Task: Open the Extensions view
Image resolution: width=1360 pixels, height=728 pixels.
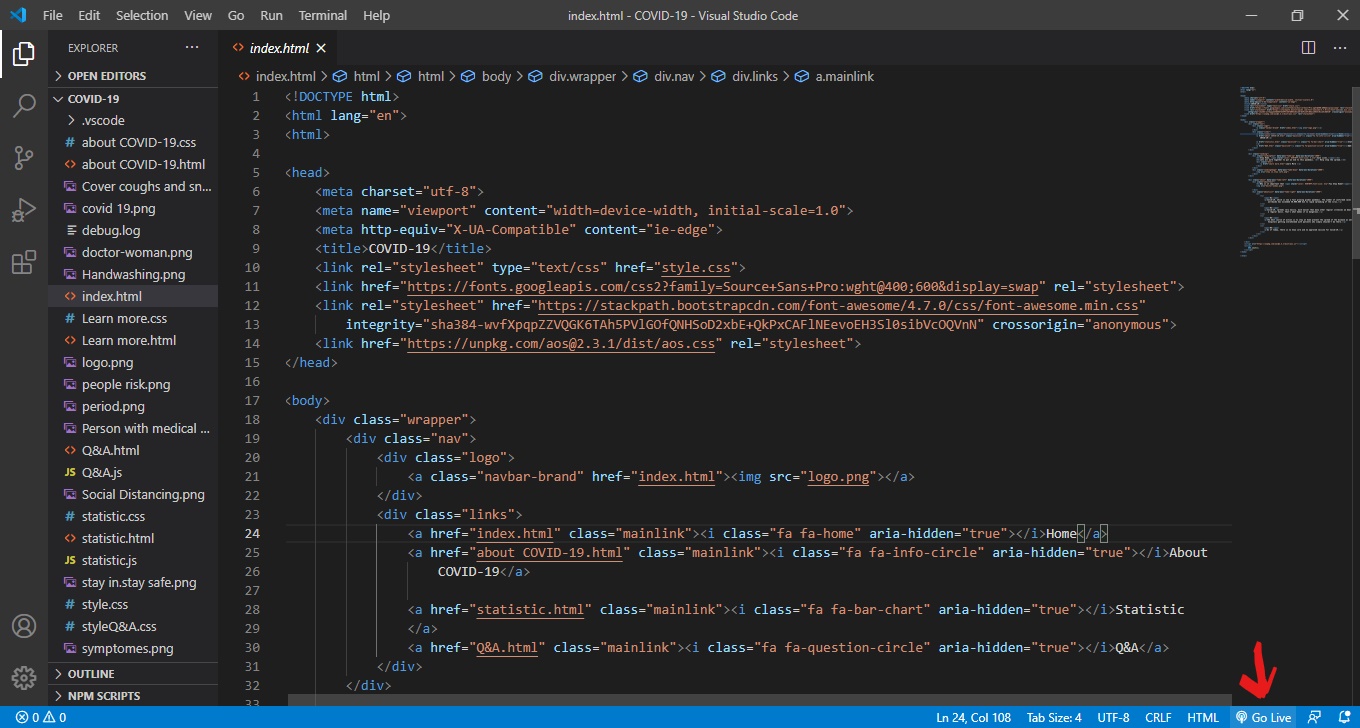Action: [22, 261]
